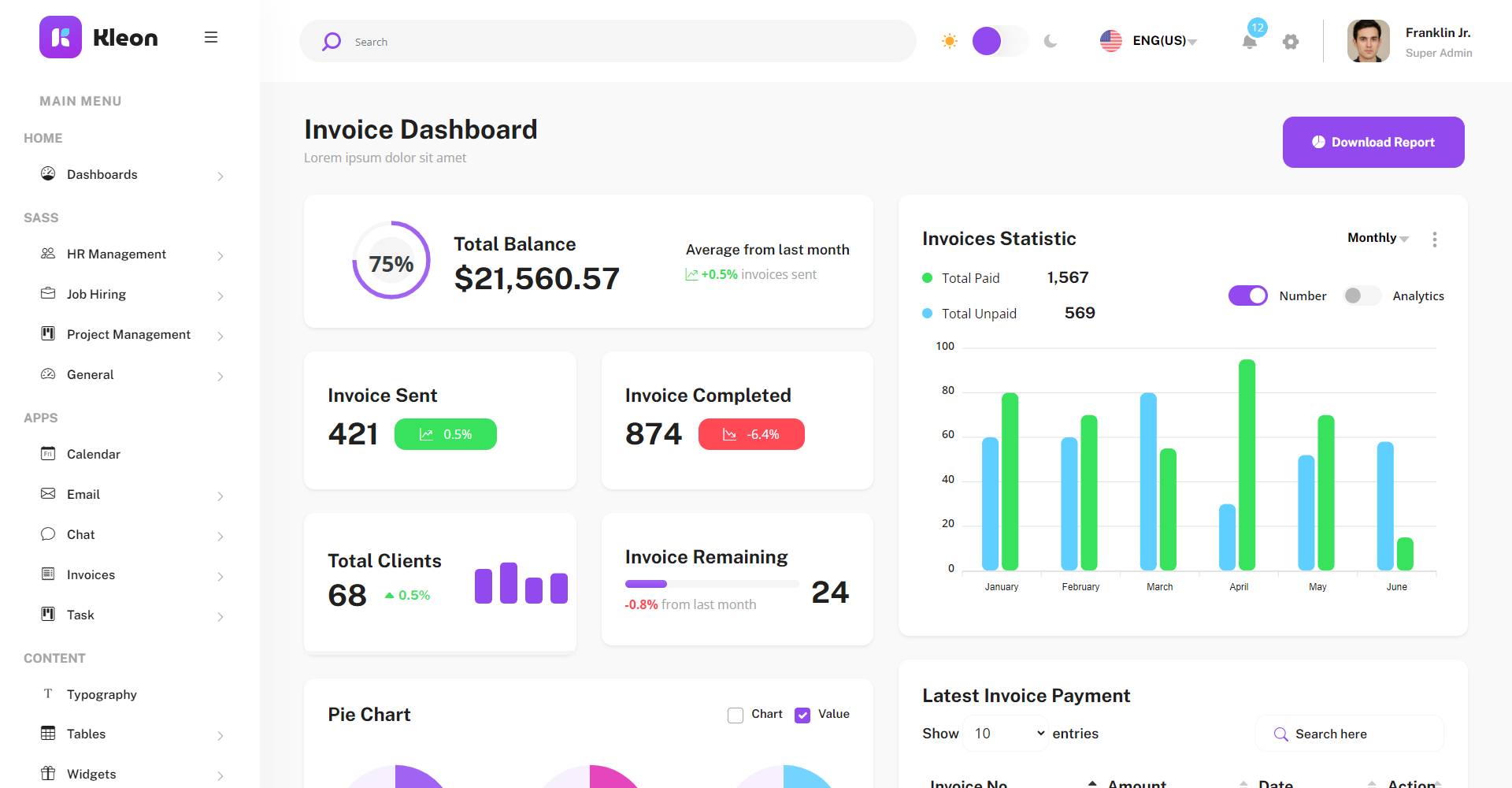Open the Monthly period dropdown
Image resolution: width=1512 pixels, height=788 pixels.
click(x=1377, y=238)
